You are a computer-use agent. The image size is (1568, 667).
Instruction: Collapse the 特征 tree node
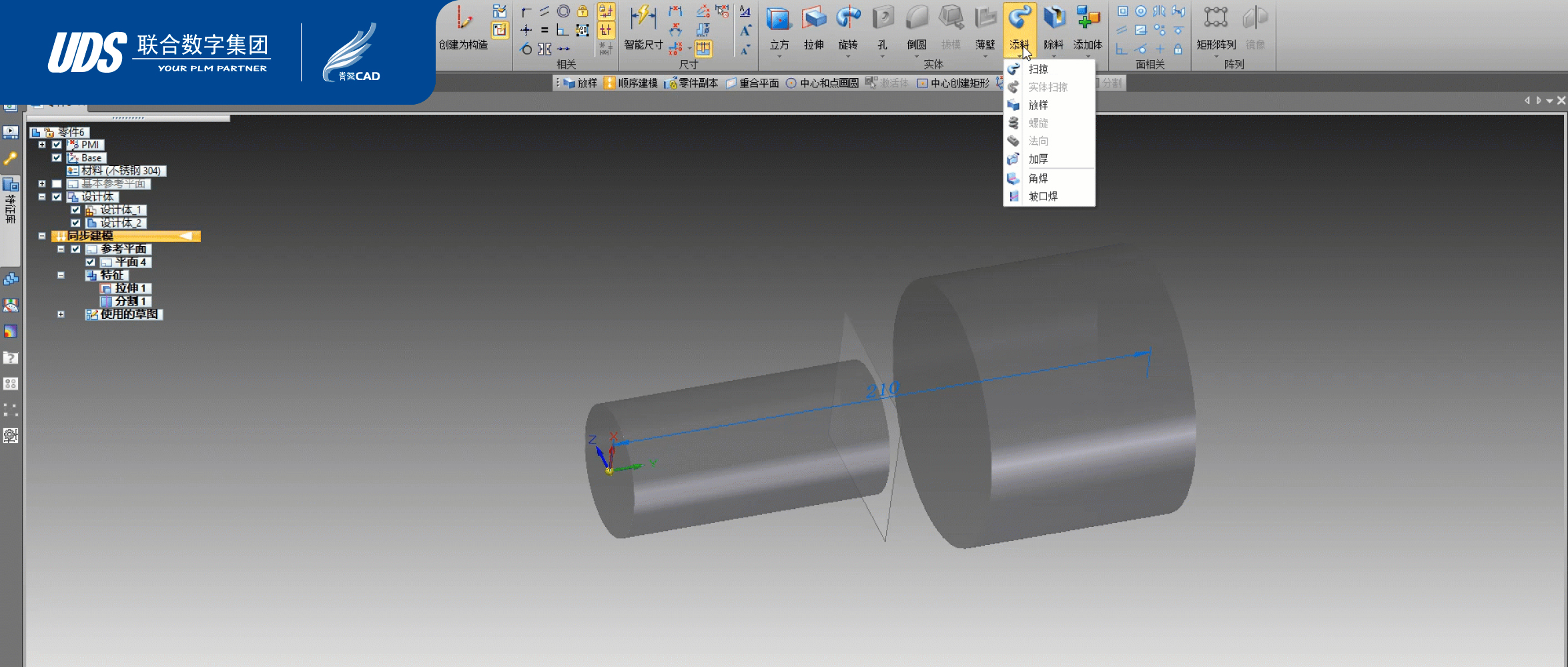pos(61,275)
